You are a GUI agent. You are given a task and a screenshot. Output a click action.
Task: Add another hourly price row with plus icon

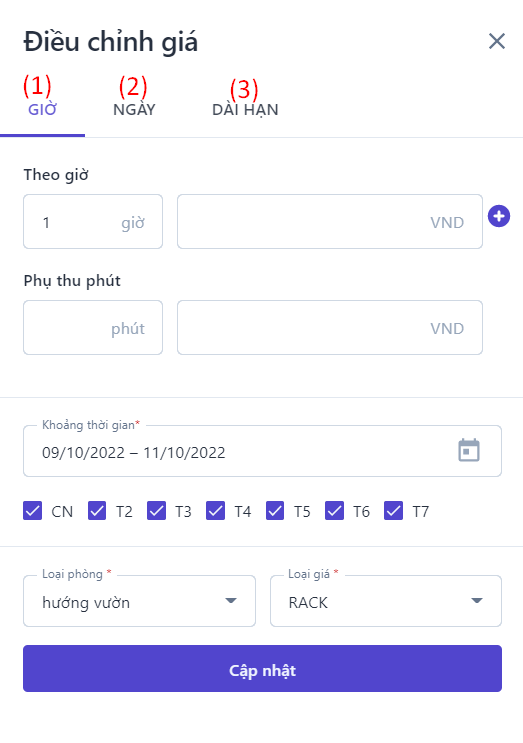(499, 216)
